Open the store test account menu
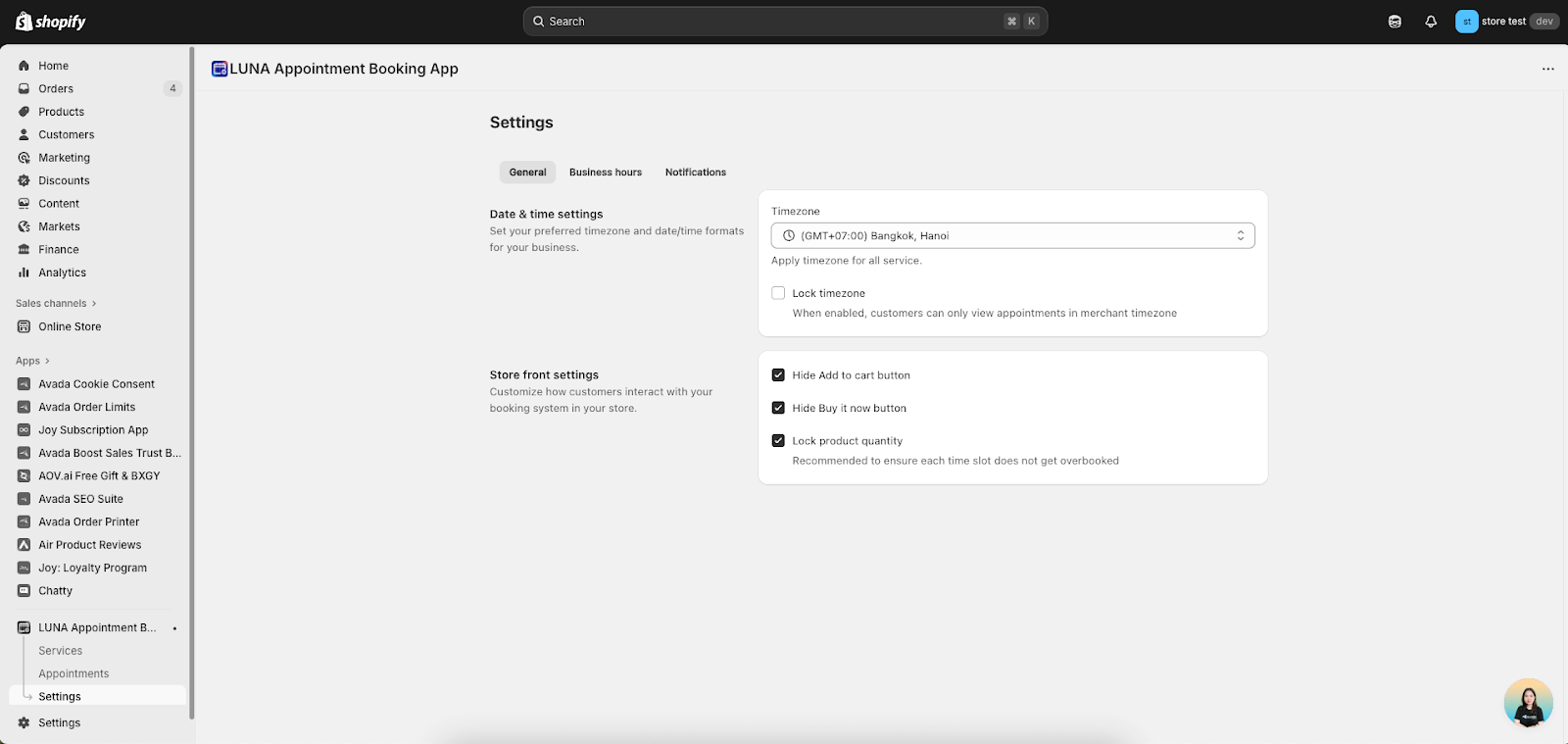This screenshot has height=744, width=1568. tap(1506, 22)
